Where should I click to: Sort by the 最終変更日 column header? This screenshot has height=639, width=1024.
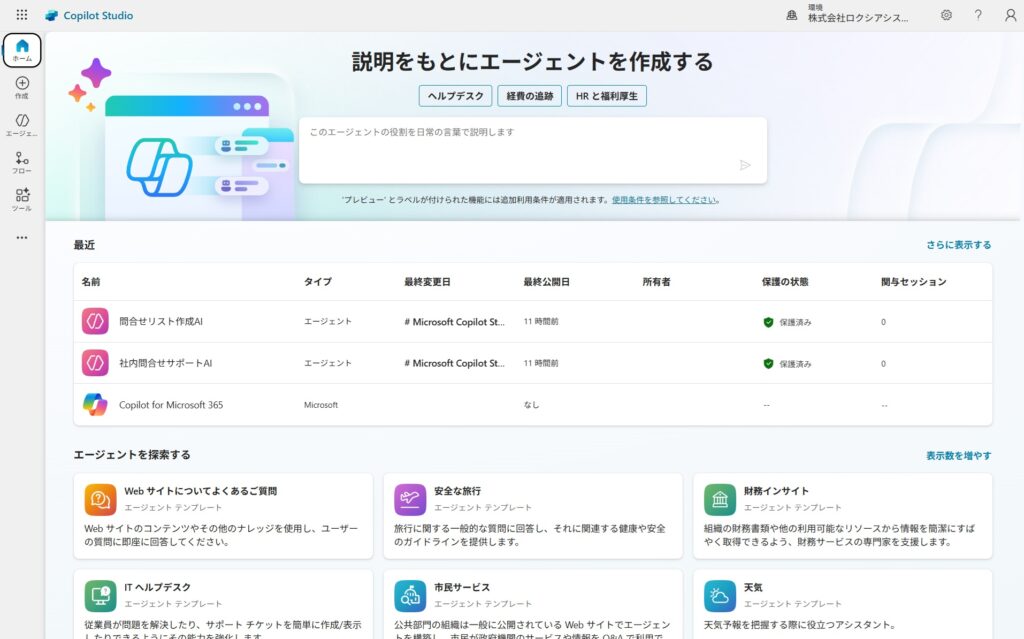(427, 282)
